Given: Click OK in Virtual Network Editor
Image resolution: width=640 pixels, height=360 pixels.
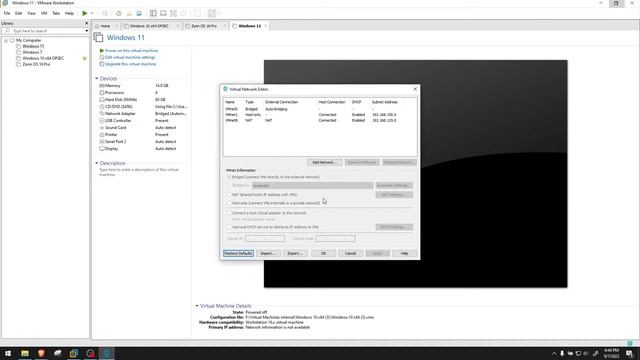Looking at the screenshot, I should (323, 253).
